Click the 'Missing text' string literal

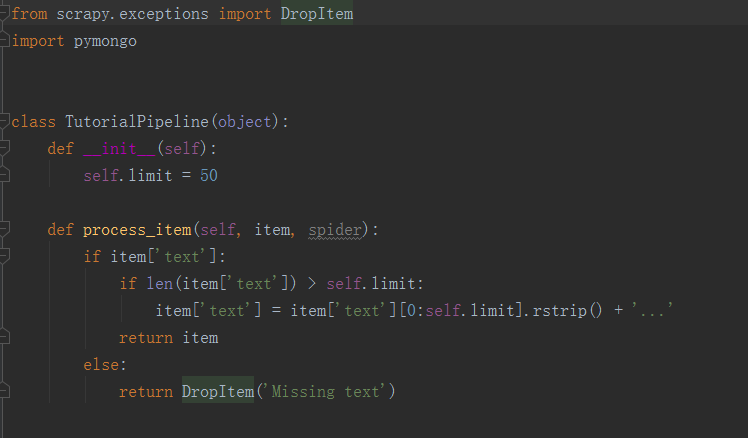(x=326, y=392)
